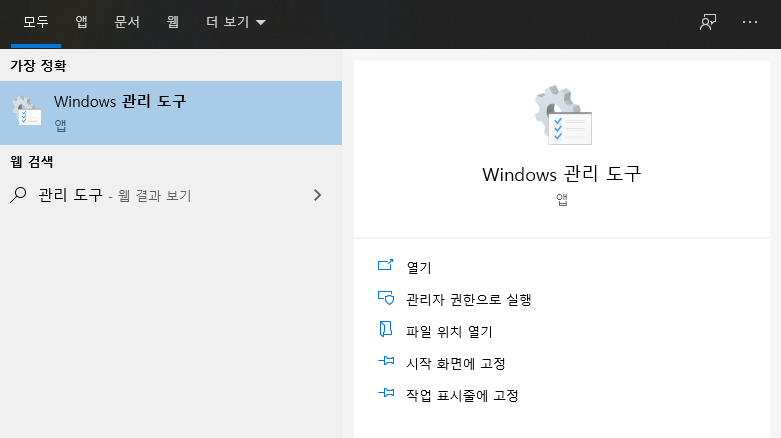This screenshot has width=781, height=438.
Task: Switch to the 문서 tab
Action: [x=127, y=22]
